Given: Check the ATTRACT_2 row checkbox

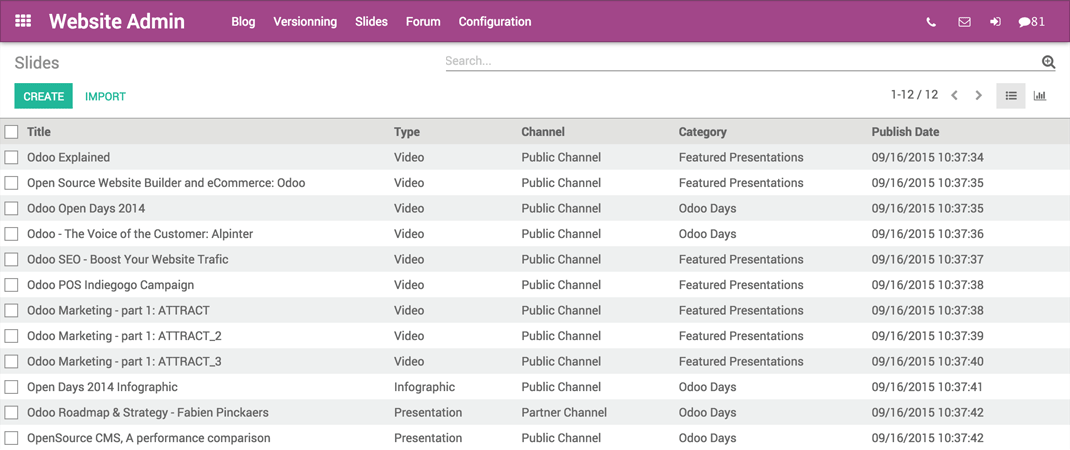Looking at the screenshot, I should point(11,336).
